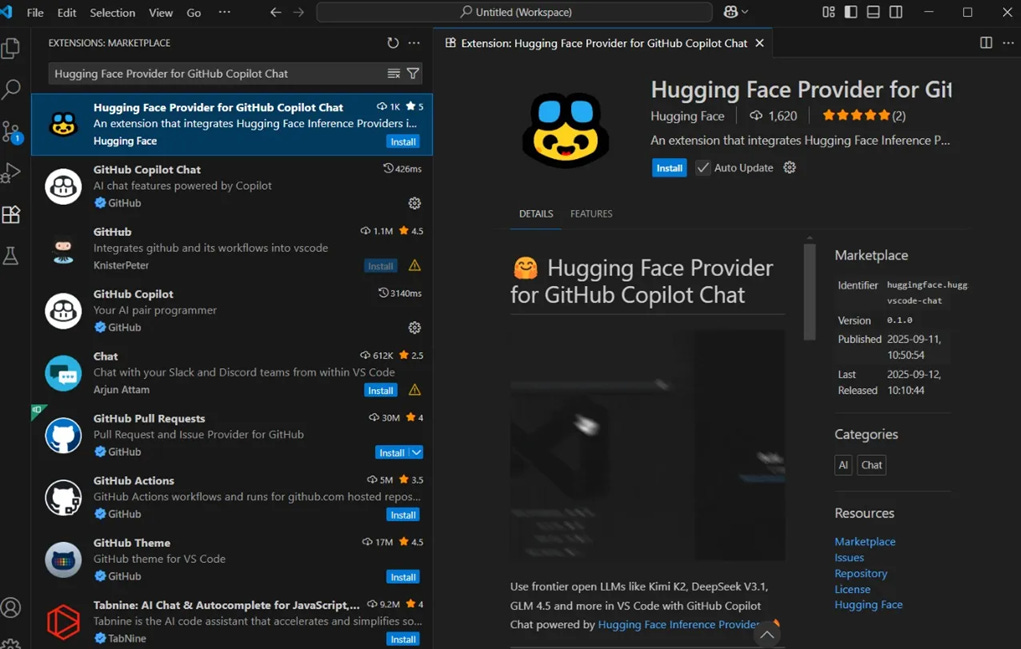The height and width of the screenshot is (649, 1021).
Task: Install extension from detail page
Action: 669,168
